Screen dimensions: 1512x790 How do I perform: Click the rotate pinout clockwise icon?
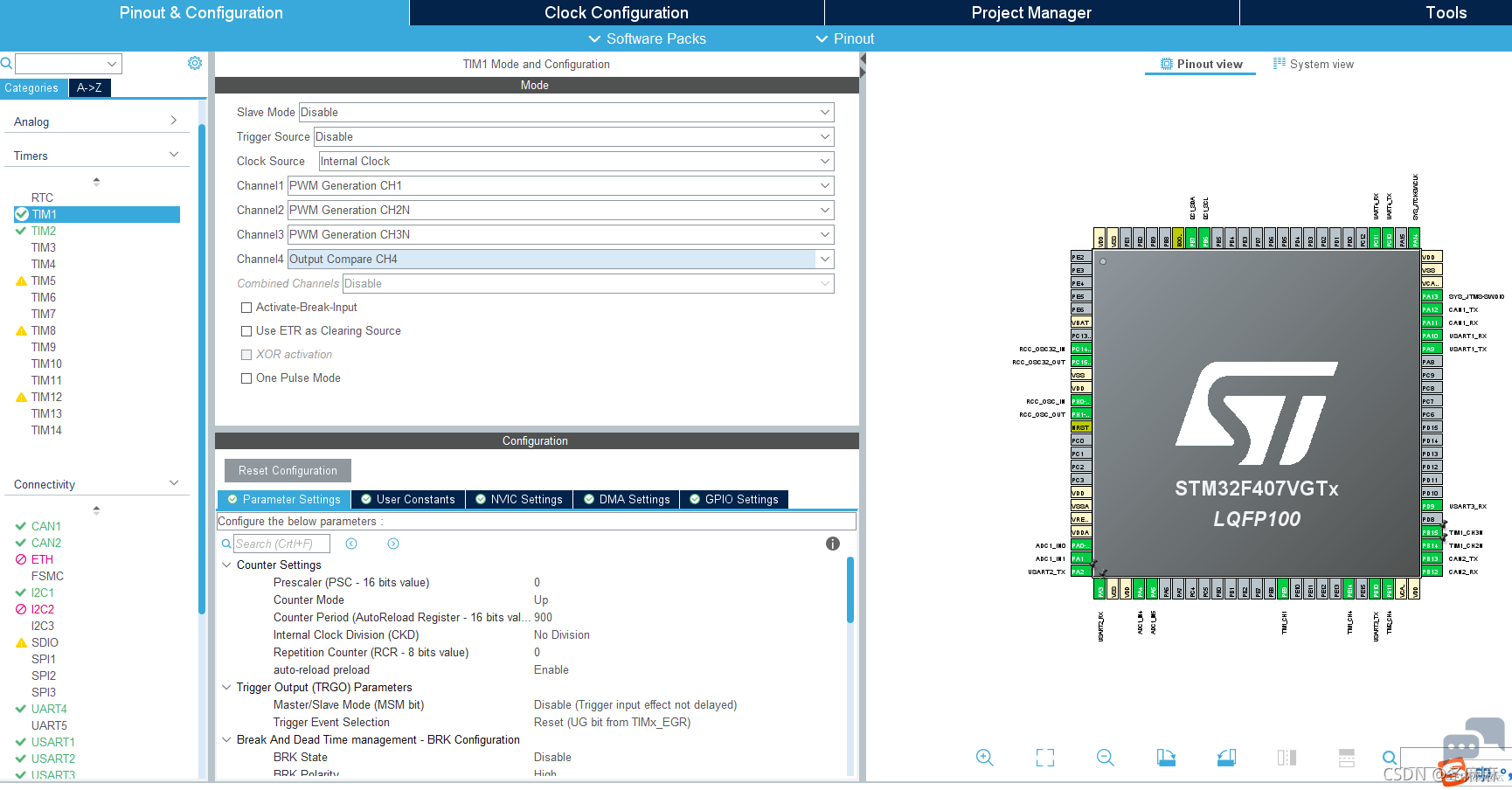coord(1166,758)
